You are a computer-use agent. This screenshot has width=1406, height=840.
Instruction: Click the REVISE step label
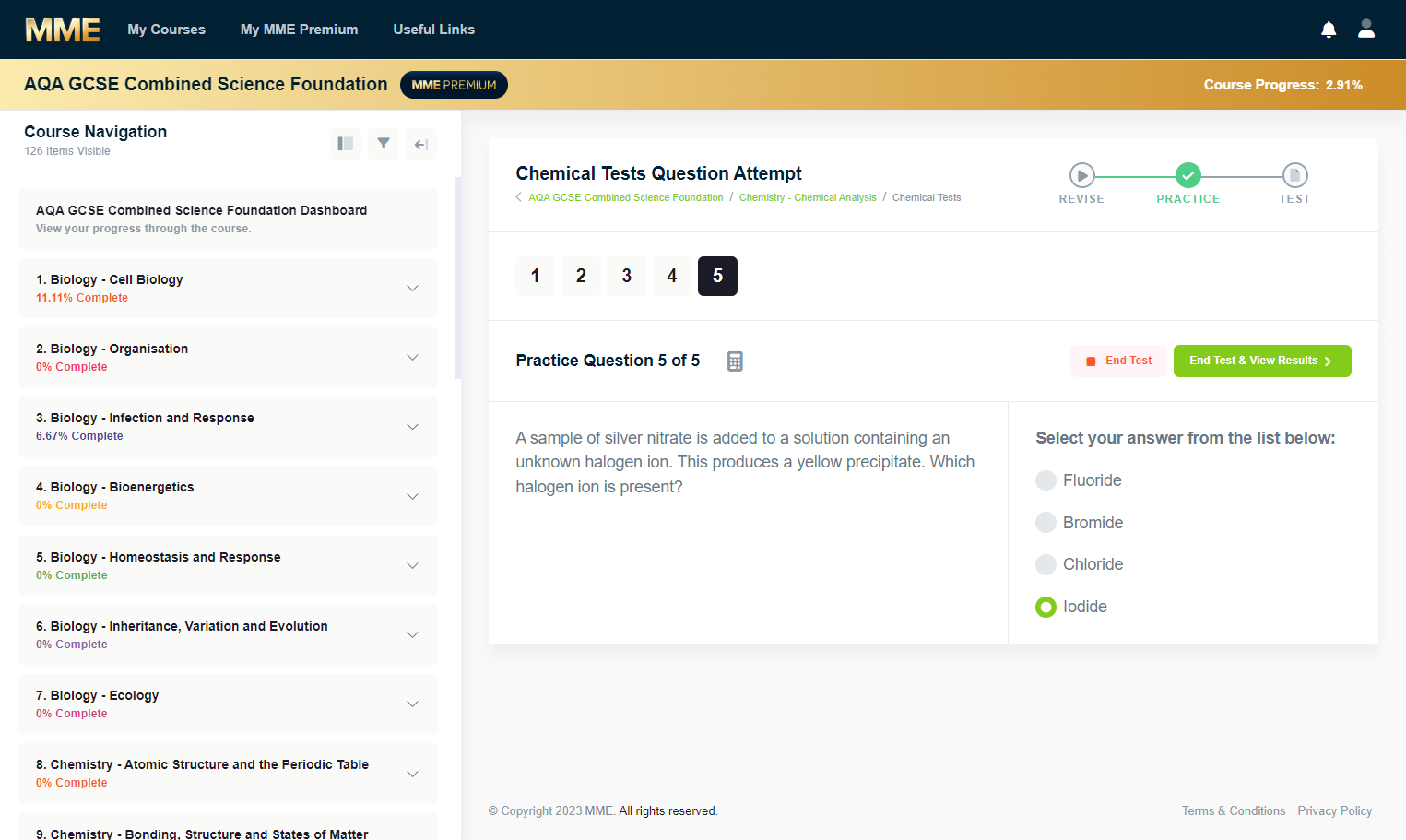[1081, 199]
